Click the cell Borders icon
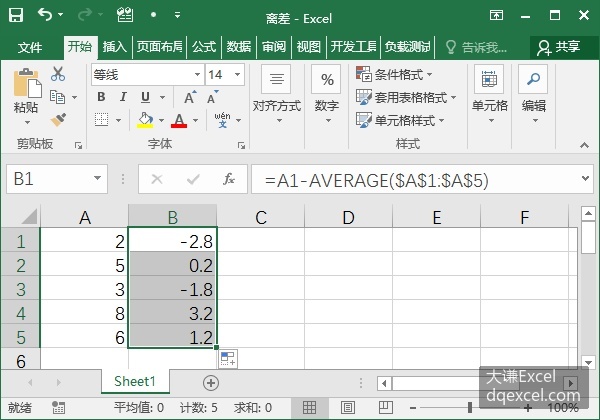600x420 pixels. pyautogui.click(x=101, y=120)
